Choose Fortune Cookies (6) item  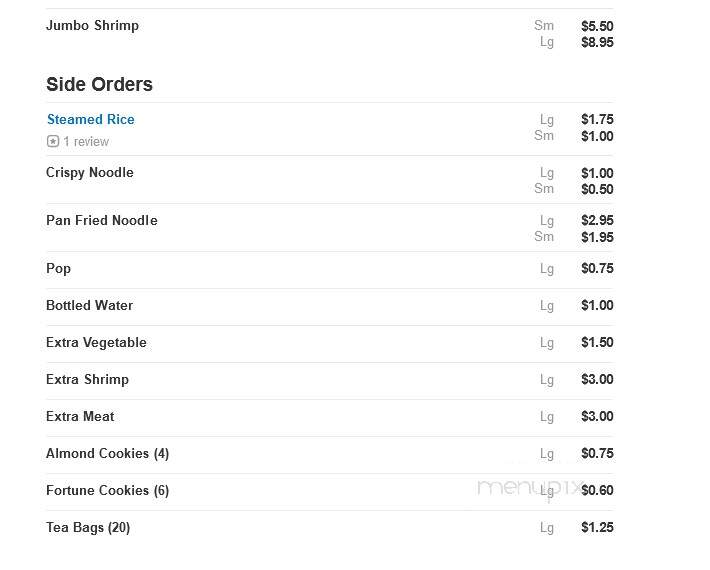coord(107,491)
